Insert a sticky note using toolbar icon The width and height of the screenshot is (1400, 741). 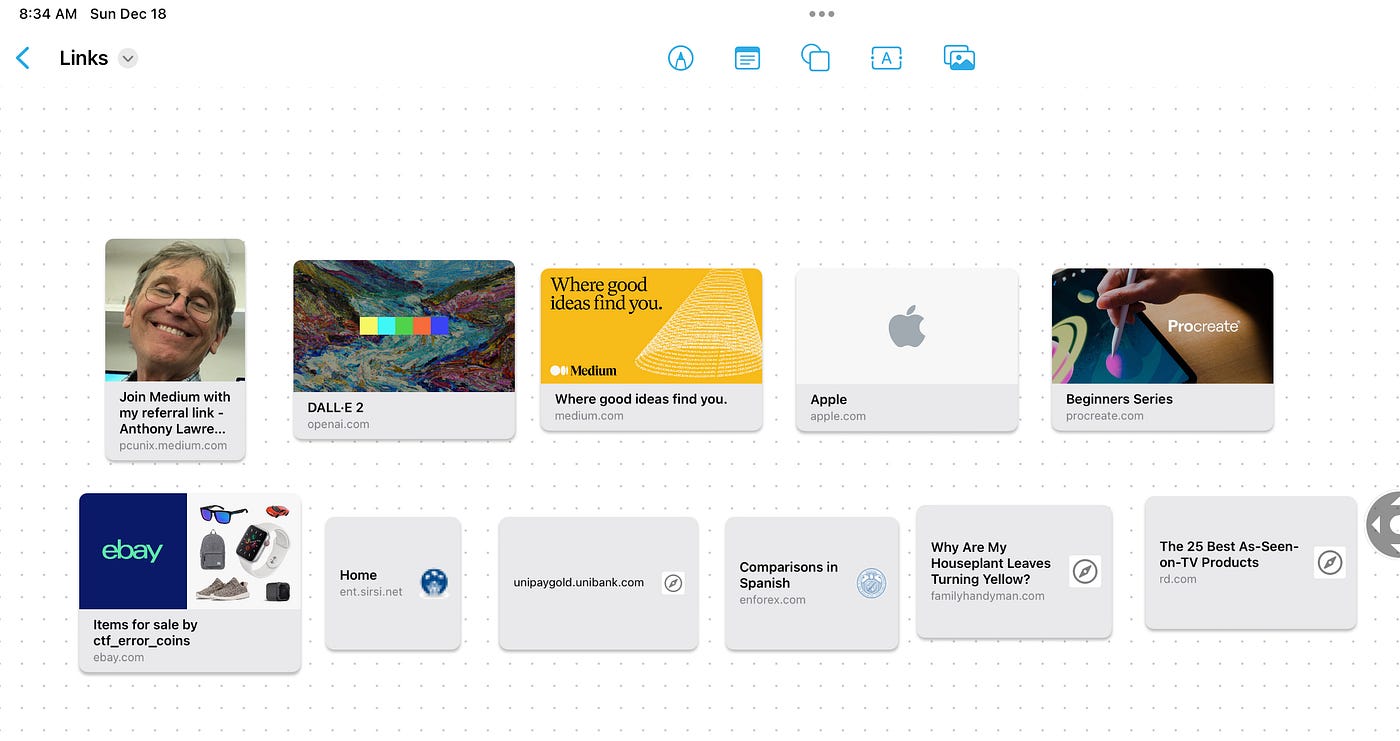tap(747, 58)
